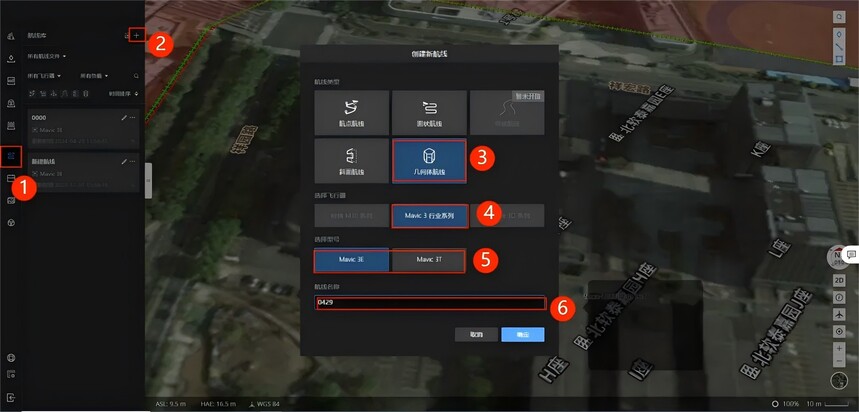Select the 斜面航线 slope route type tile
This screenshot has width=859, height=412.
tap(352, 161)
